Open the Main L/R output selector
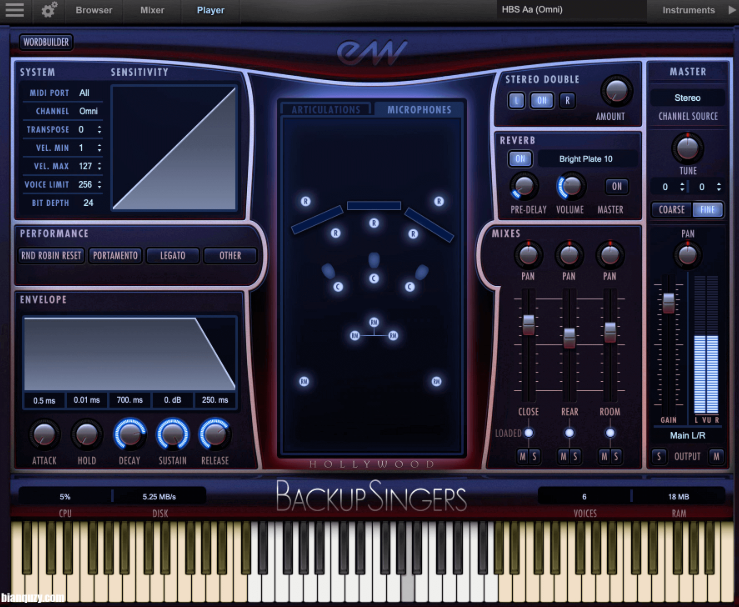This screenshot has height=607, width=739. click(687, 435)
